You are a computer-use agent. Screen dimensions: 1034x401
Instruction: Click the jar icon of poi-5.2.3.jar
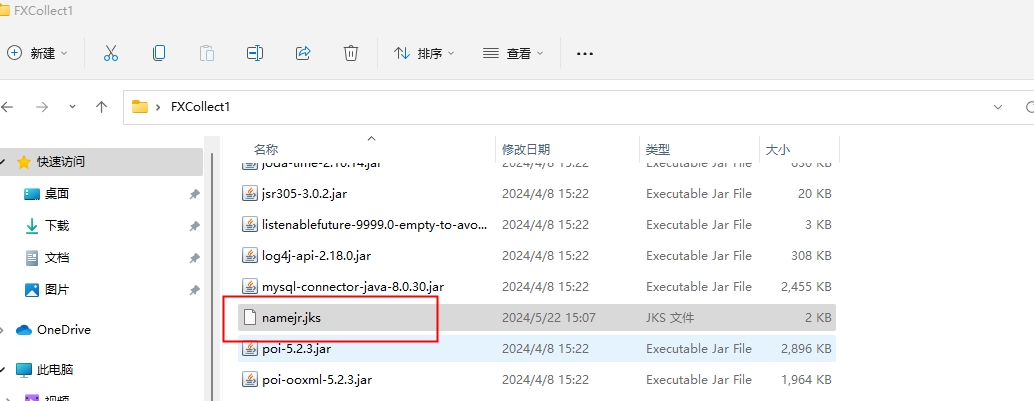[x=249, y=348]
